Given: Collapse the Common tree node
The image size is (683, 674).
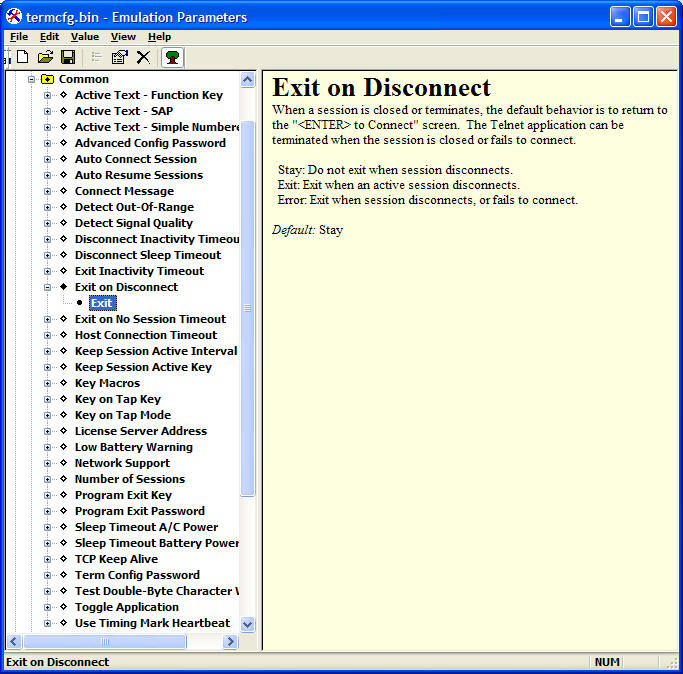Looking at the screenshot, I should [31, 79].
